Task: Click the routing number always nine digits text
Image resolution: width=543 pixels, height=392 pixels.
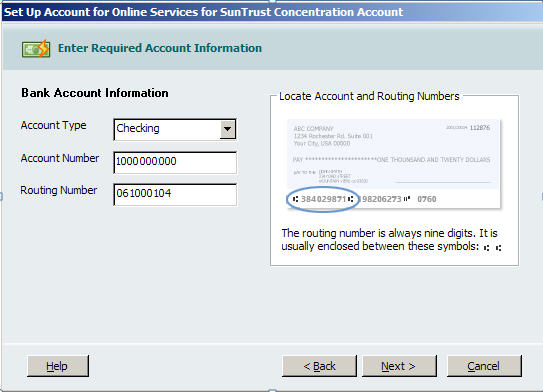Action: tap(391, 240)
